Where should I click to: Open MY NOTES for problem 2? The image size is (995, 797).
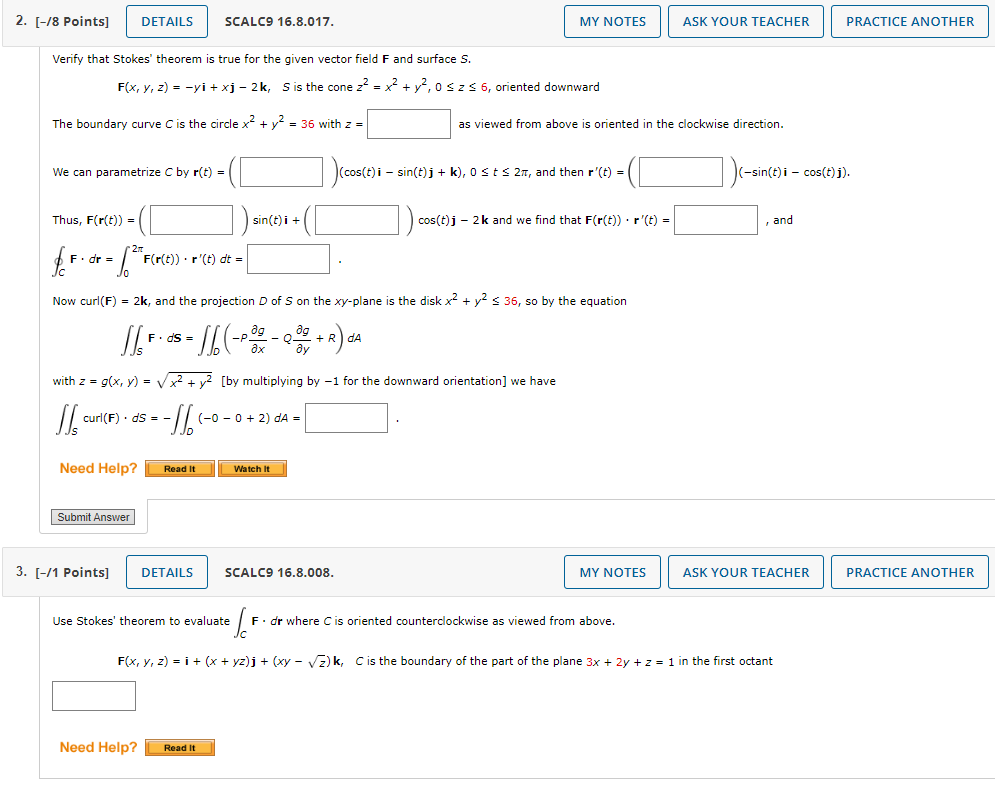coord(611,21)
